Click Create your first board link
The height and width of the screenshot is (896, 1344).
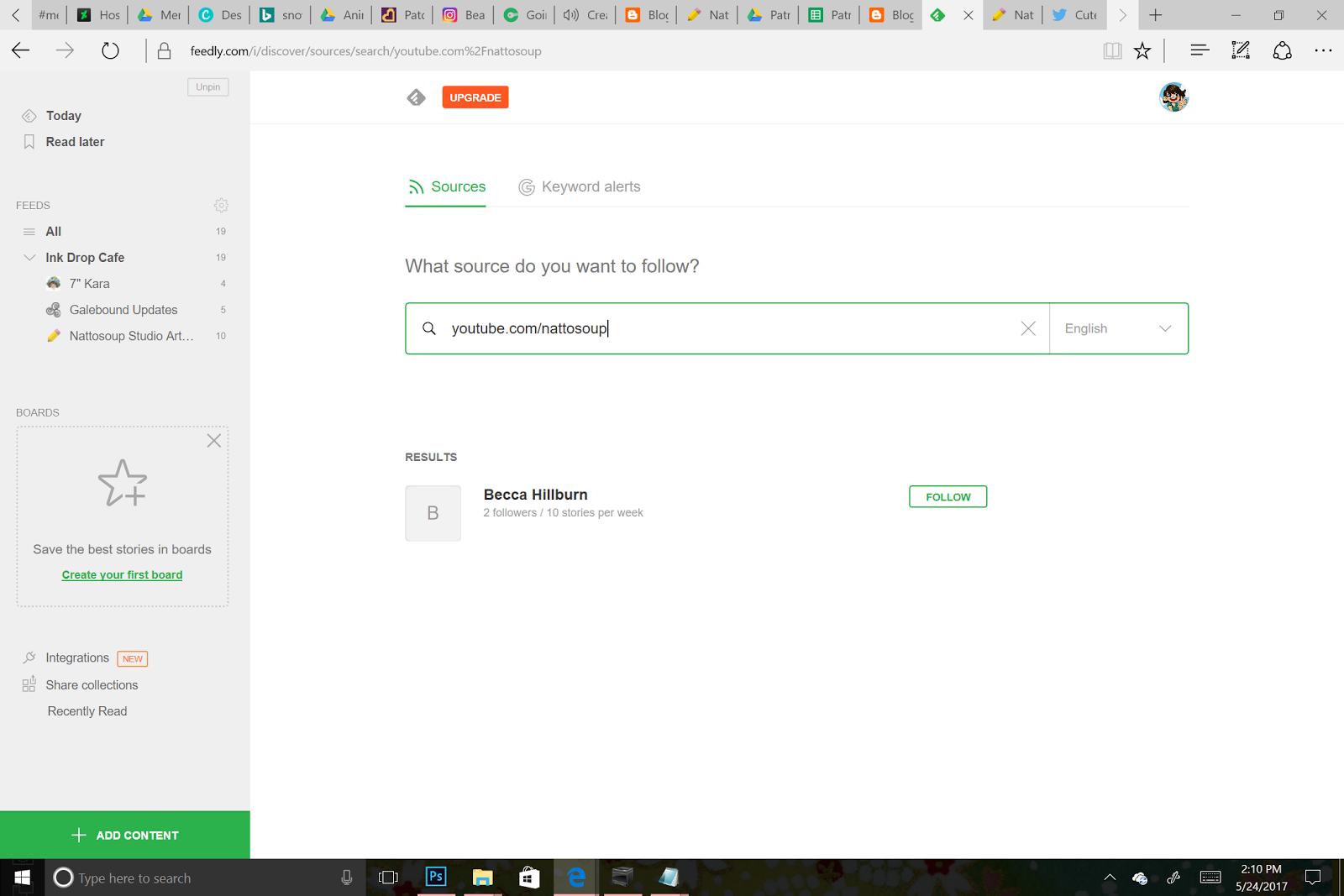click(x=123, y=575)
